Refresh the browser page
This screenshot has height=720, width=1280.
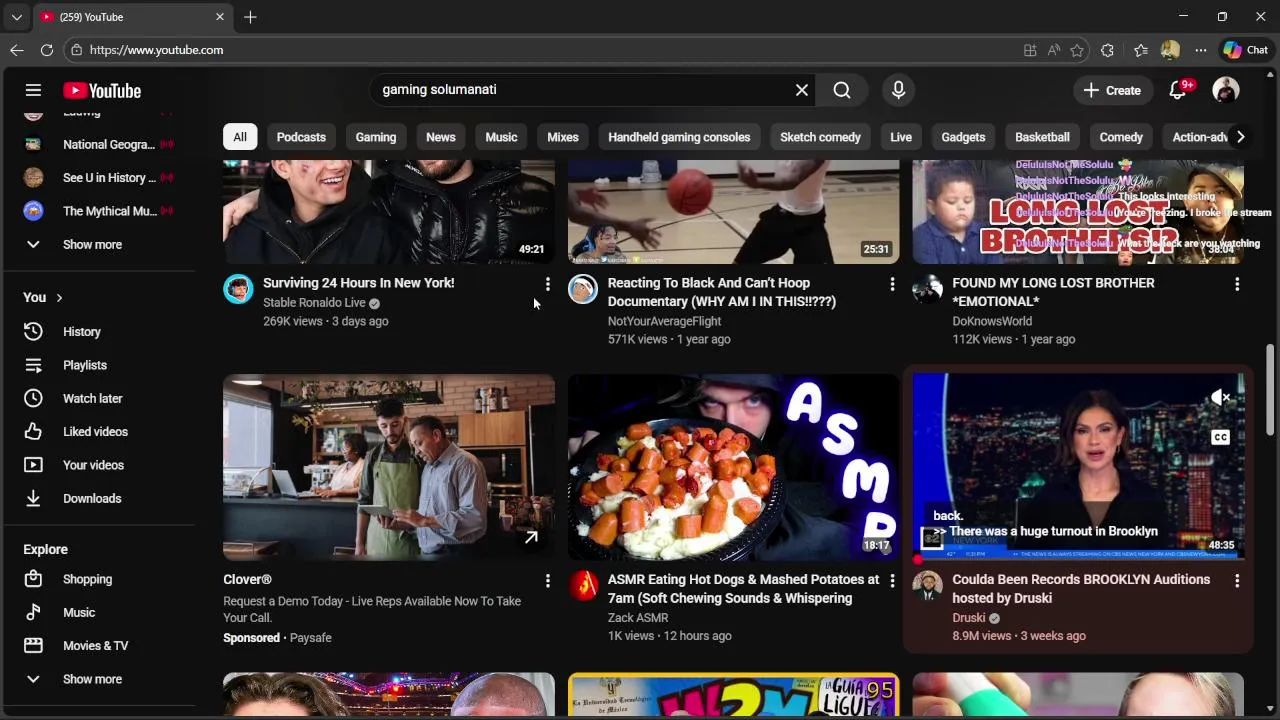coord(47,50)
